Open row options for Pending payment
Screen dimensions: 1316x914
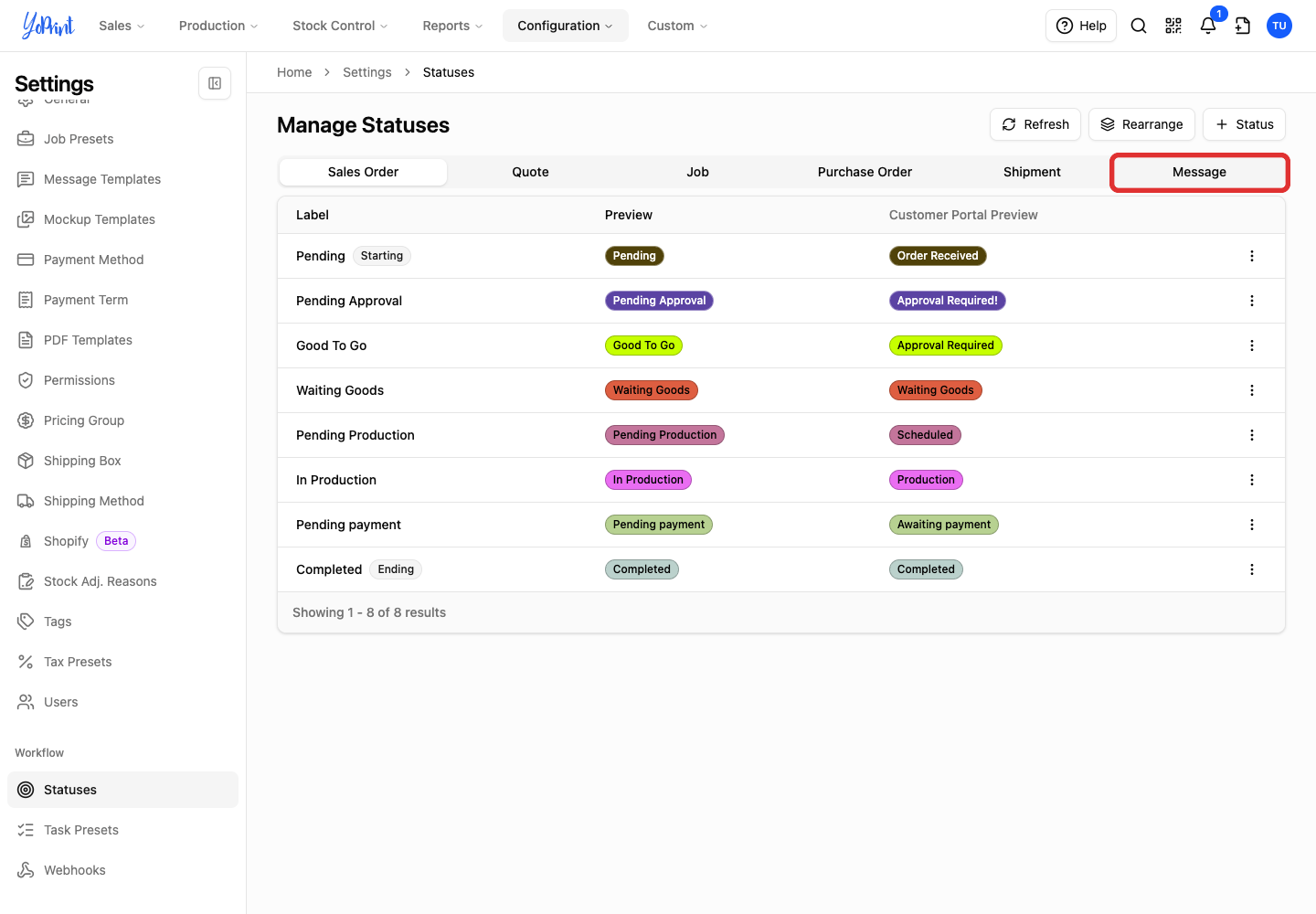[1252, 525]
